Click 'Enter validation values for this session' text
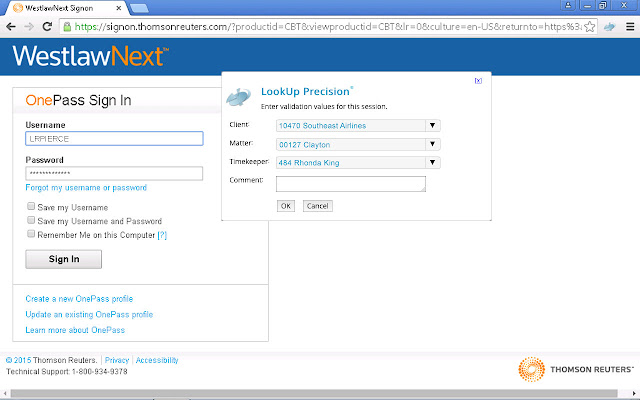The height and width of the screenshot is (400, 640). 324,107
